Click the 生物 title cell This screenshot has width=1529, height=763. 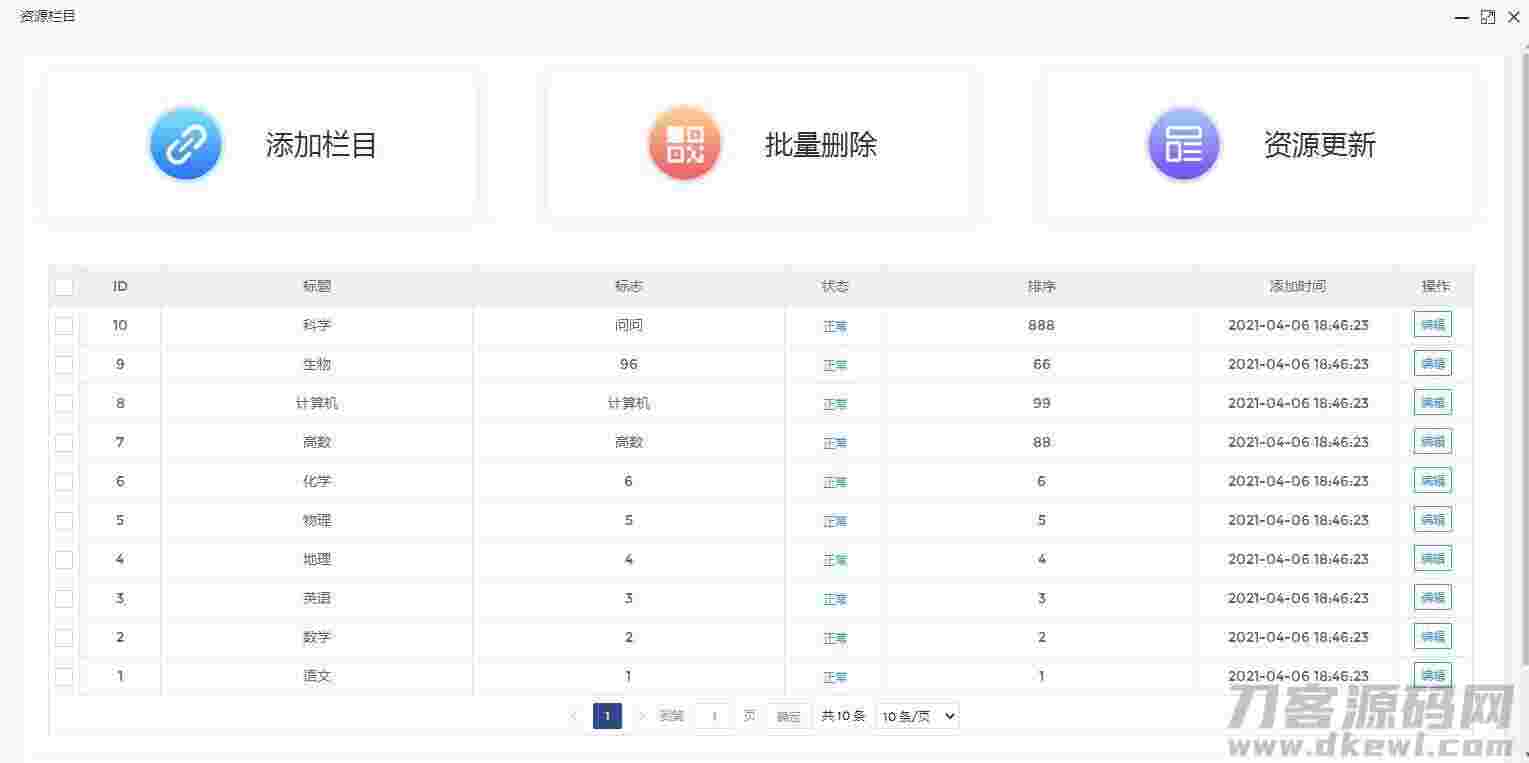coord(317,364)
